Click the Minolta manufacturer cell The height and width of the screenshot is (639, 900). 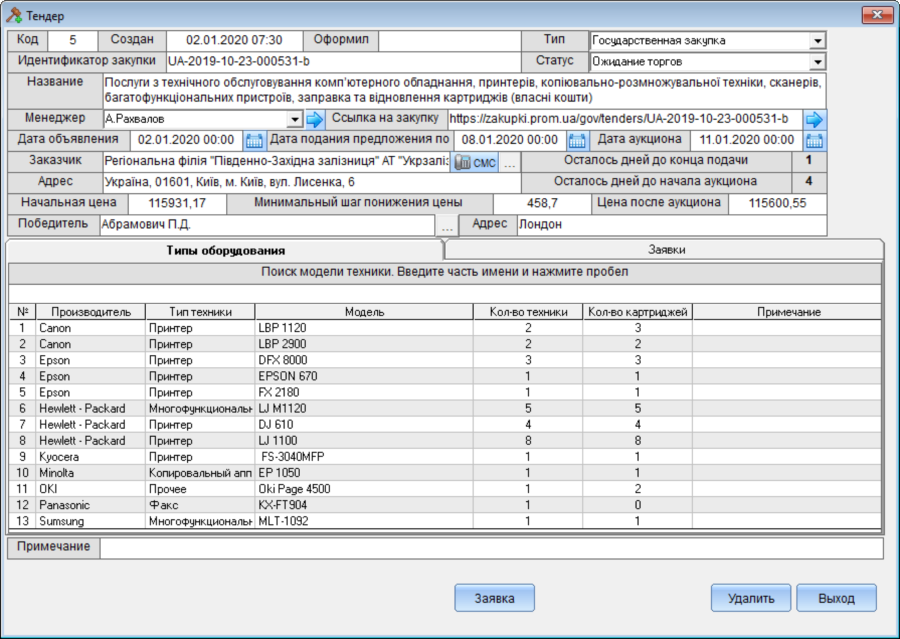pyautogui.click(x=91, y=473)
